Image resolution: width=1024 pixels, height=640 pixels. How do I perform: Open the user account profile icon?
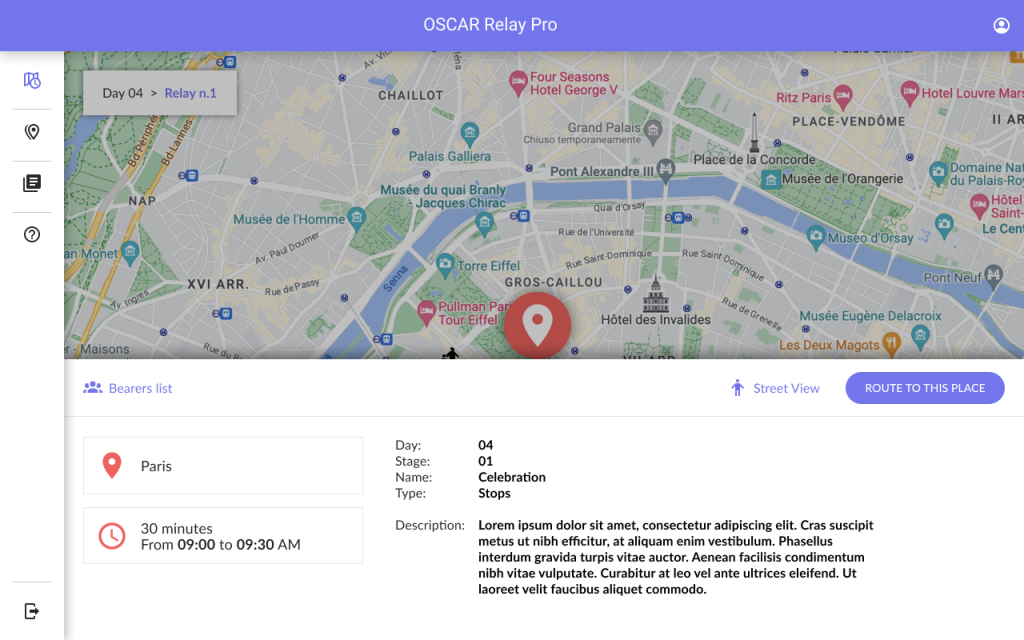[x=1001, y=25]
